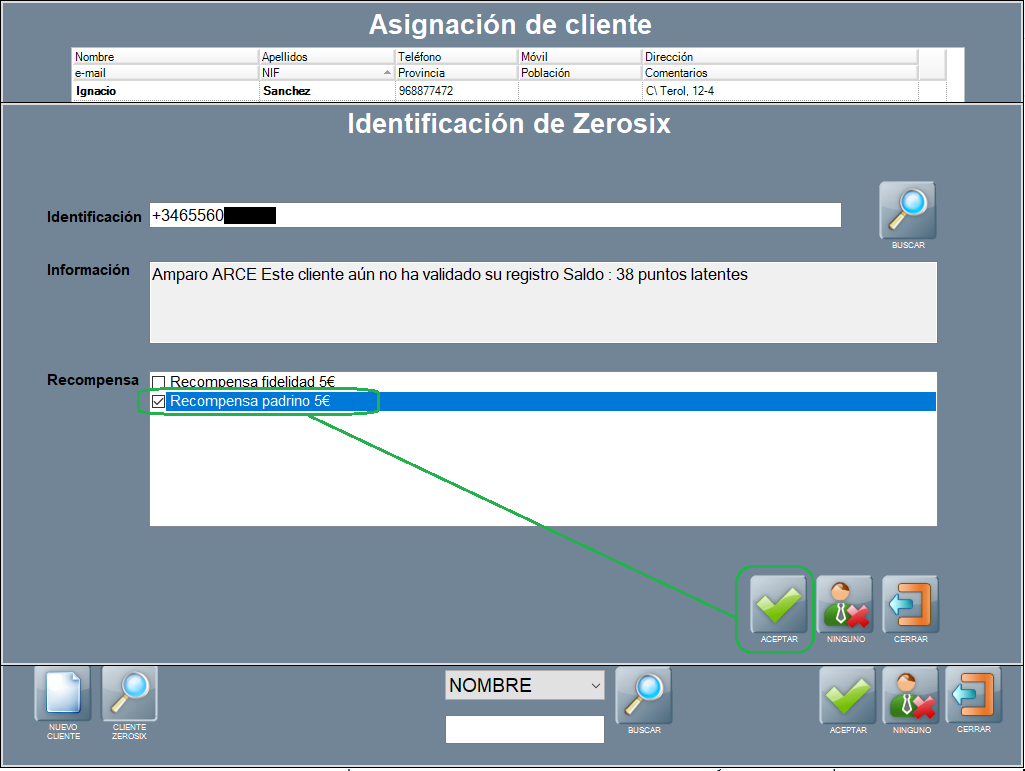Click the Información text area
Image resolution: width=1025 pixels, height=771 pixels.
click(542, 302)
